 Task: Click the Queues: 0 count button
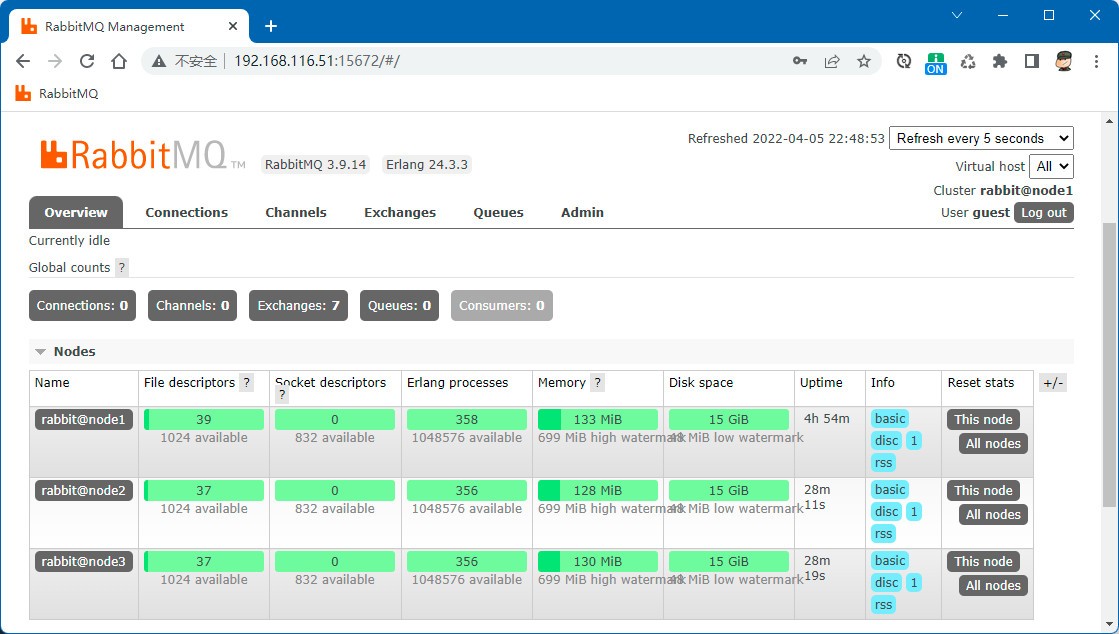pos(400,306)
